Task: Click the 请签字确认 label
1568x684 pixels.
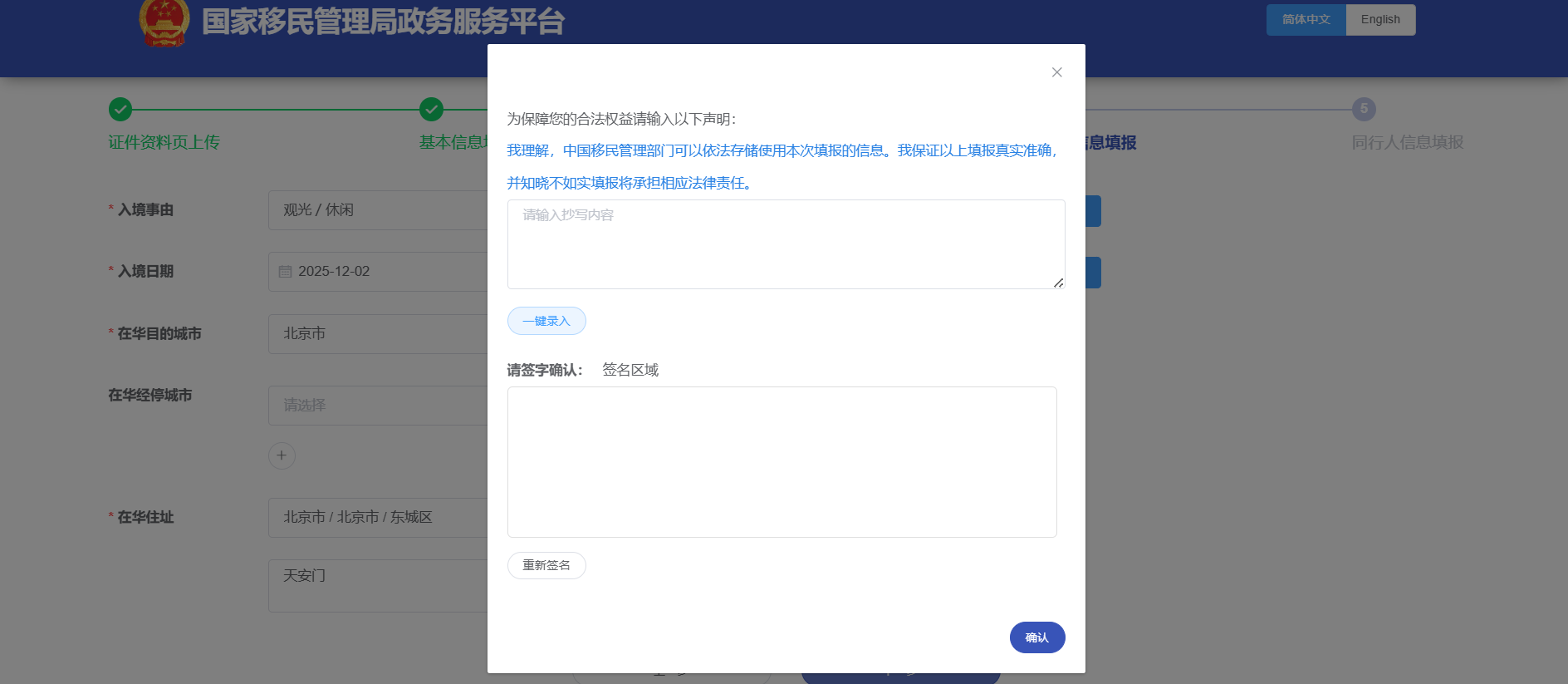Action: (x=545, y=370)
